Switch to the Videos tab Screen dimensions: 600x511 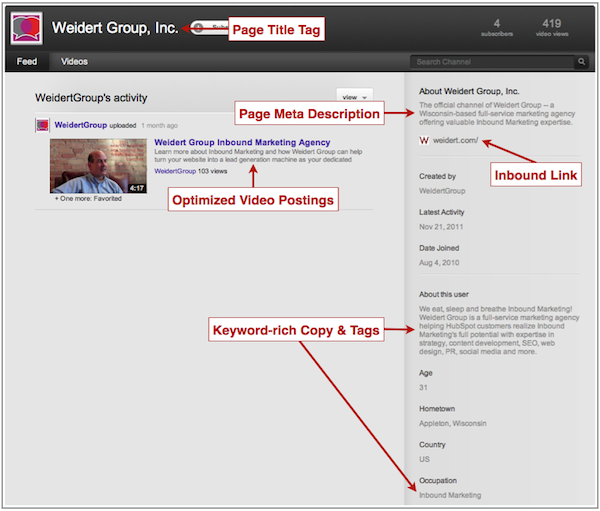(74, 62)
